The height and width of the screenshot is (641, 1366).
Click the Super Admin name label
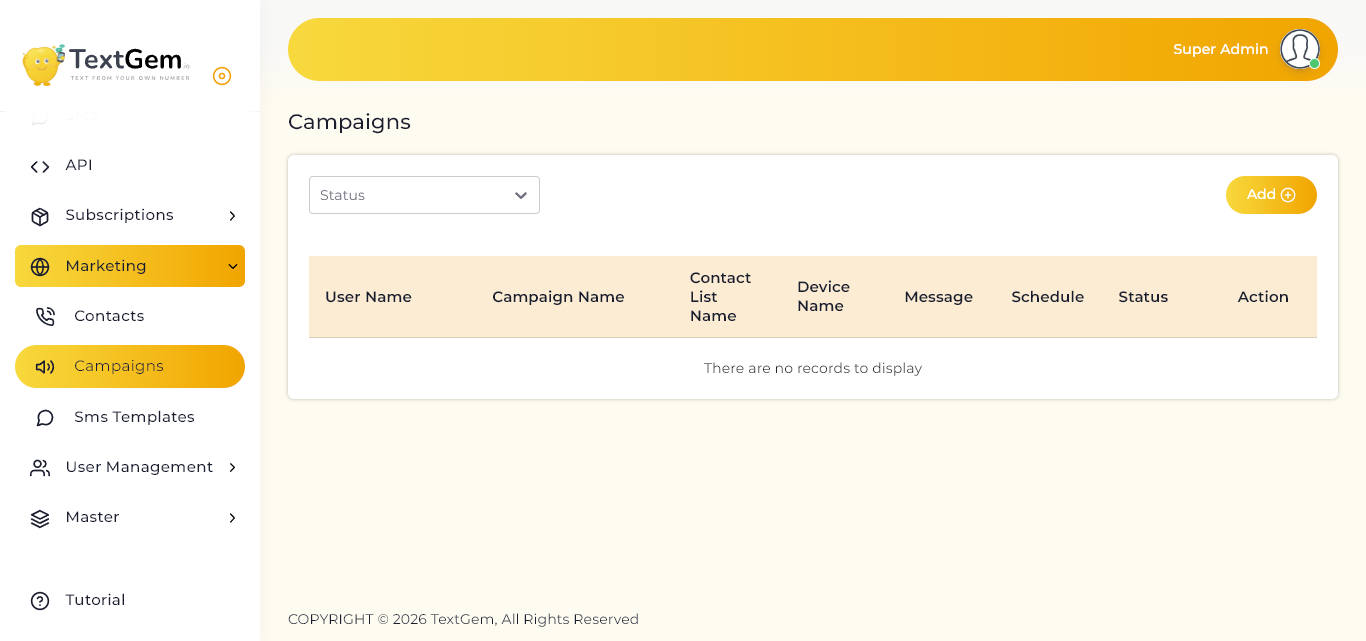[x=1220, y=49]
